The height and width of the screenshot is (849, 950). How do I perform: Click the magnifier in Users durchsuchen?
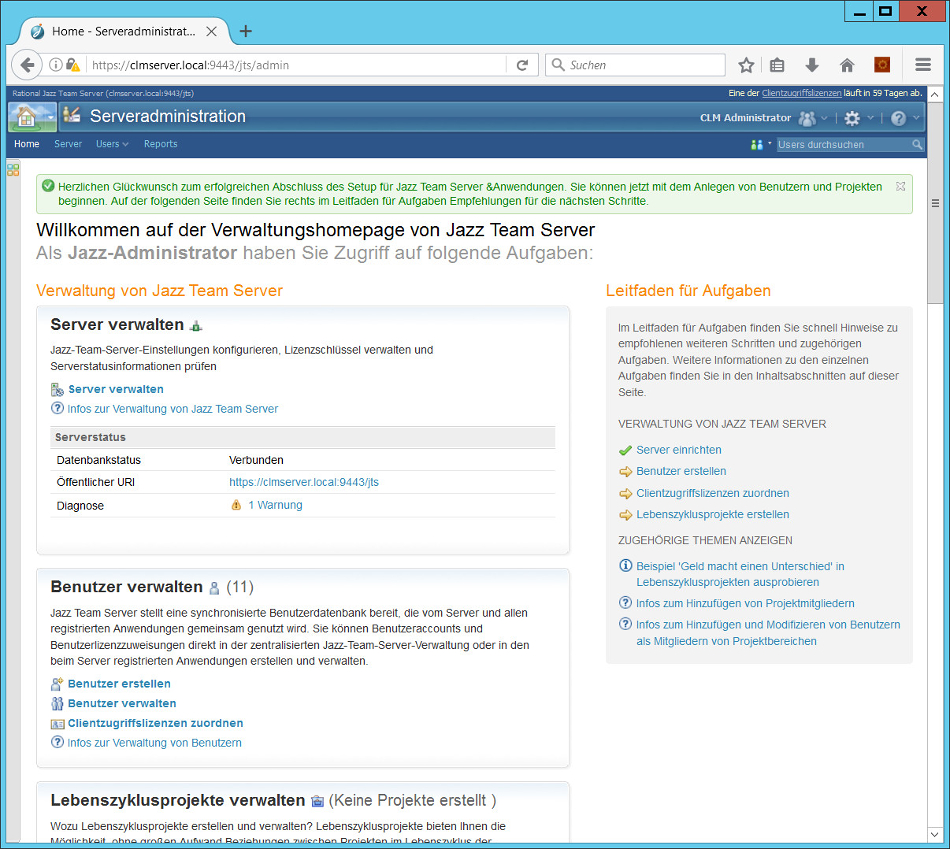[x=917, y=144]
